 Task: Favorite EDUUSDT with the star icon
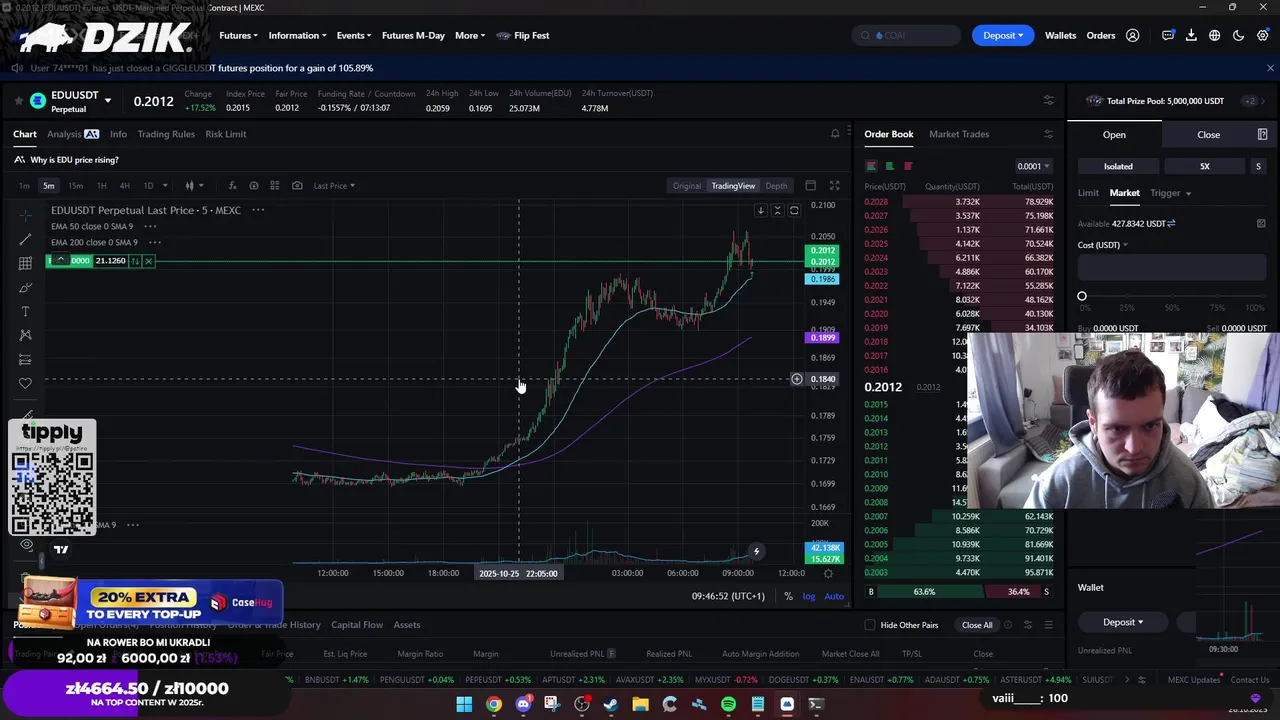click(18, 100)
